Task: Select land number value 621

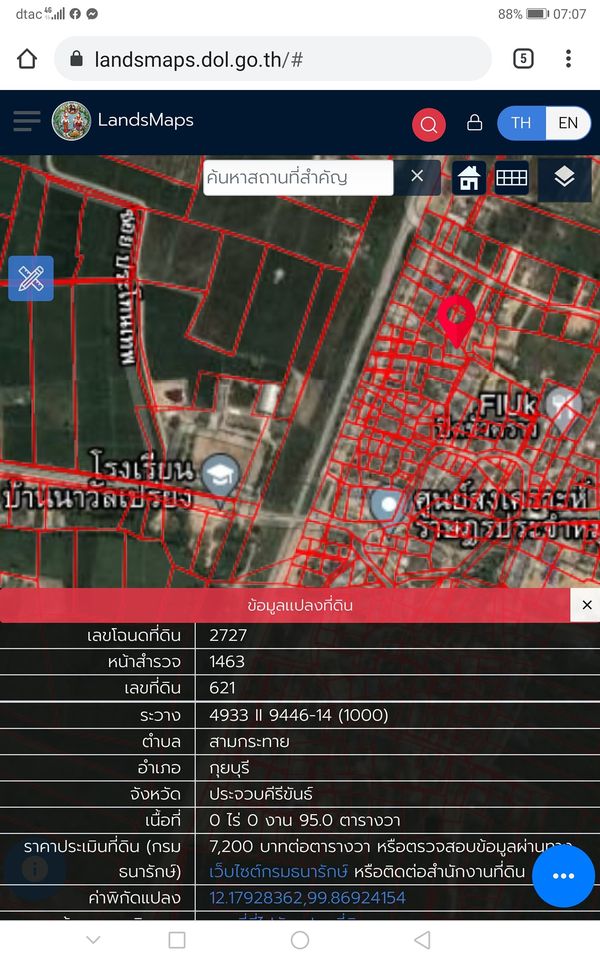Action: (x=222, y=688)
